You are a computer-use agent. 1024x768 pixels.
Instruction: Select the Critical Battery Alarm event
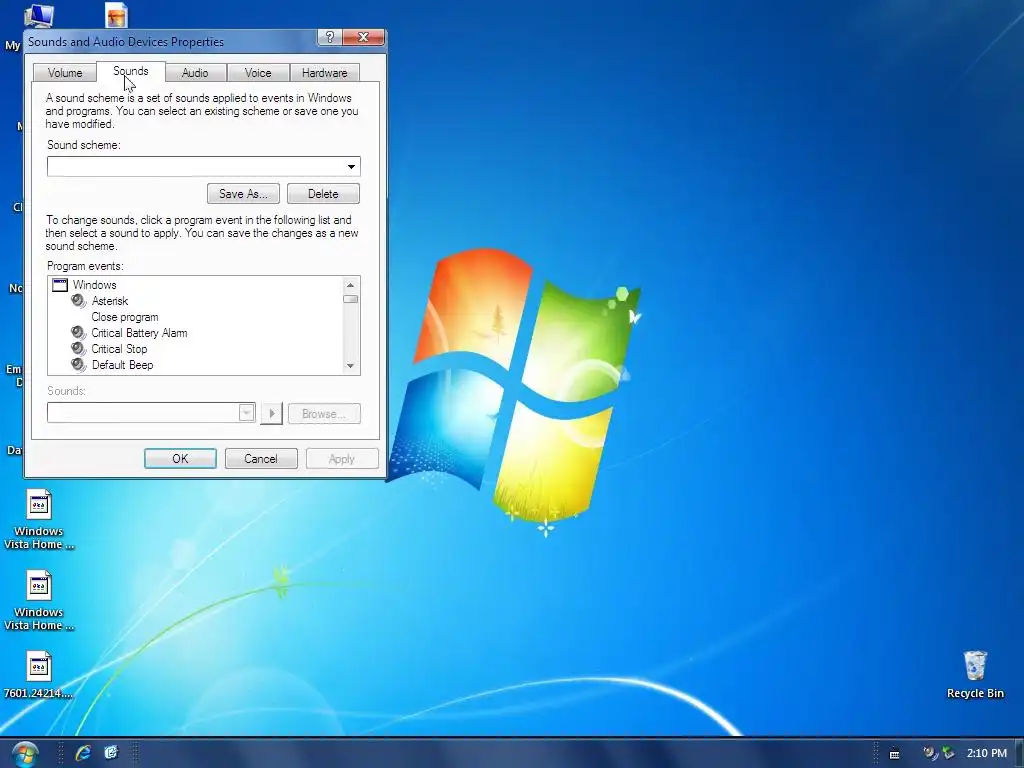coord(139,333)
